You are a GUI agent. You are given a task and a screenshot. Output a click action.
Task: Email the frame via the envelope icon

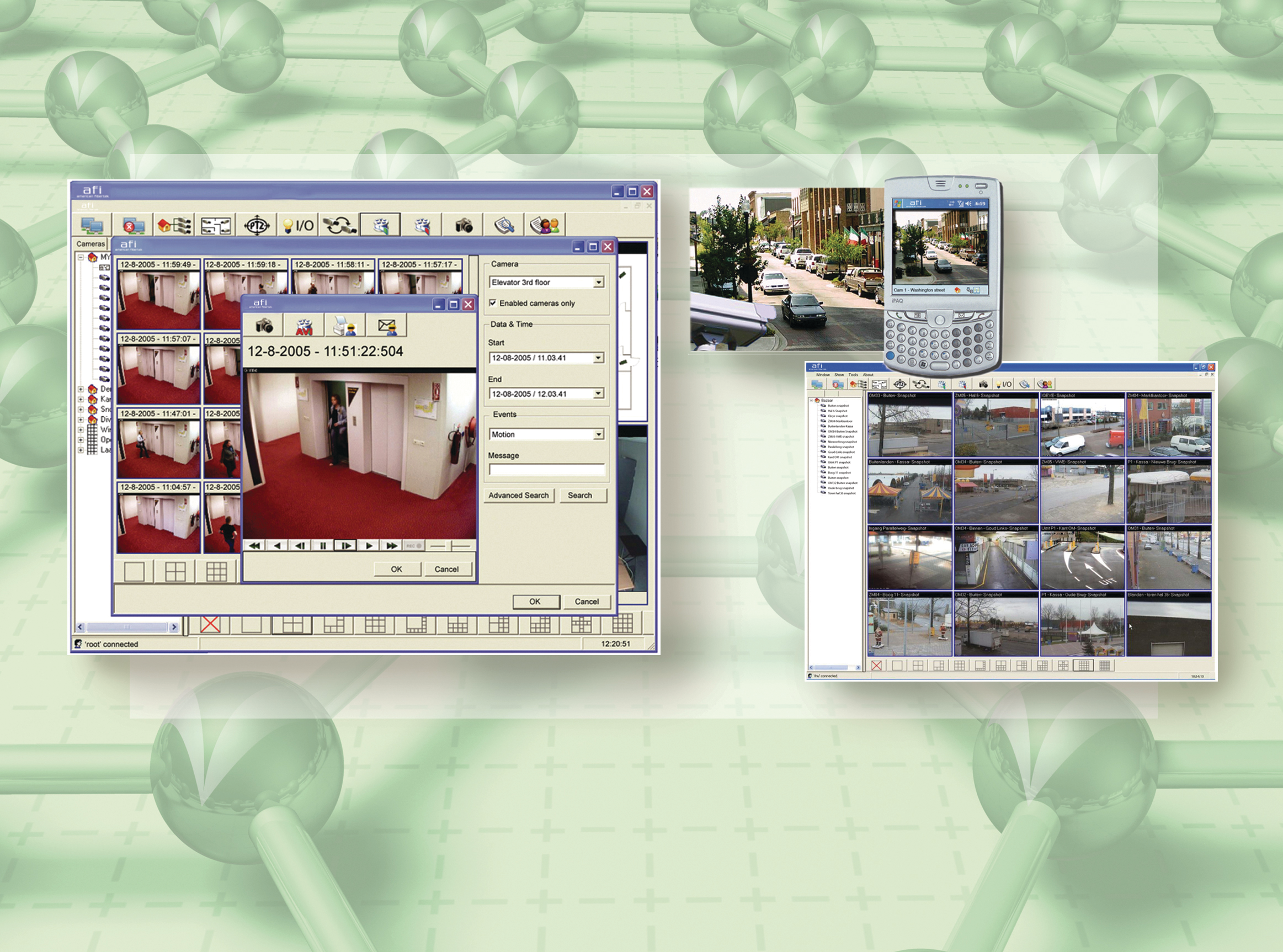387,326
